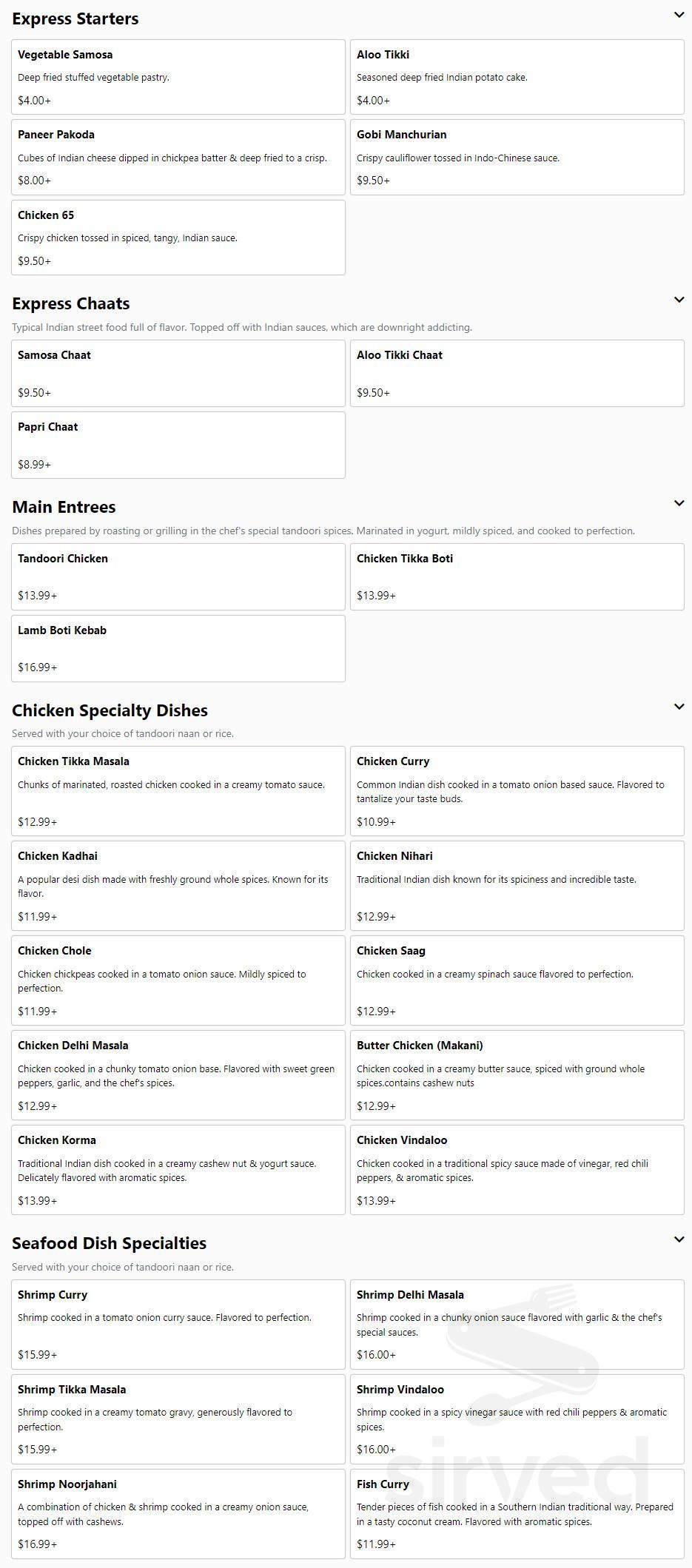Screen dimensions: 692x1568
Task: Open the Samosa Chaat item
Action: point(178,373)
